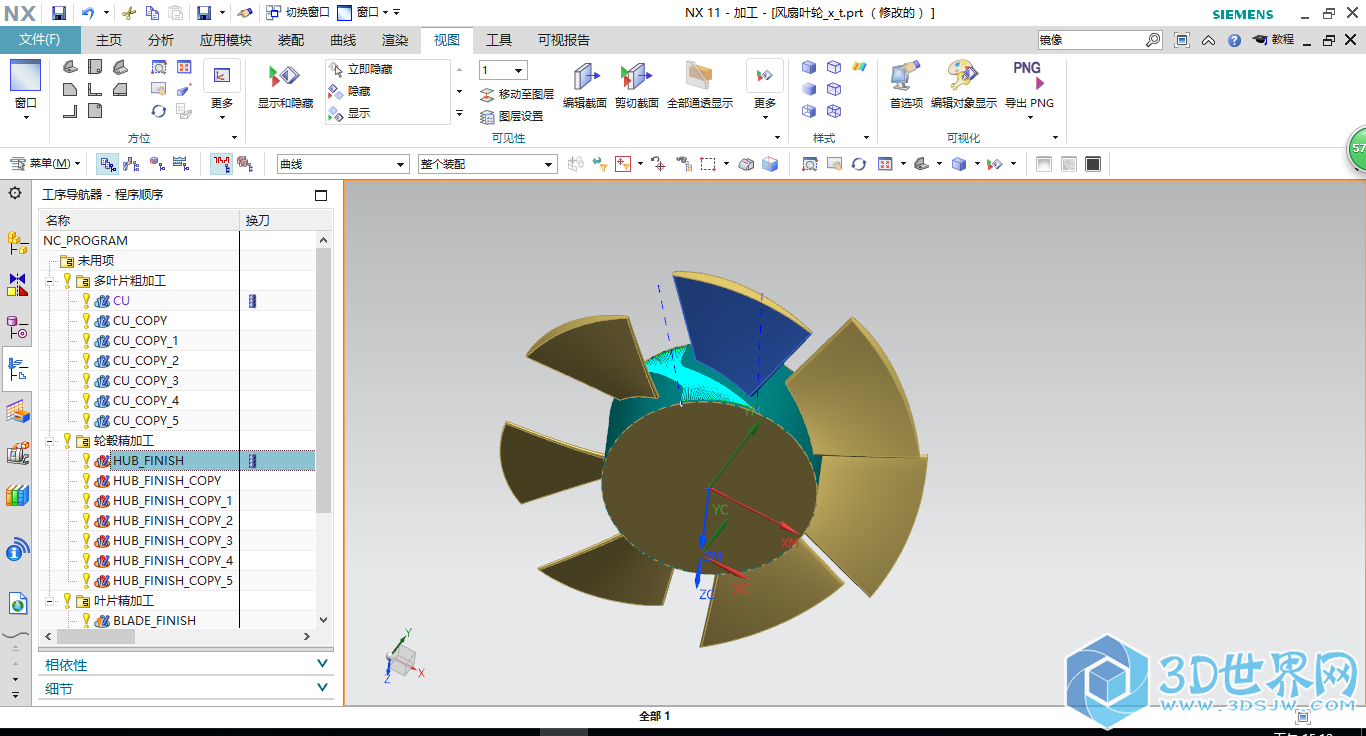Switch to the 工具 ribbon tab
This screenshot has width=1366, height=736.
coord(499,40)
